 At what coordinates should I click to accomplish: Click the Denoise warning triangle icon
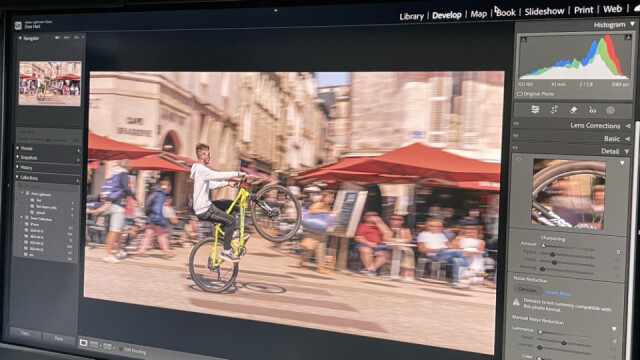tap(516, 302)
